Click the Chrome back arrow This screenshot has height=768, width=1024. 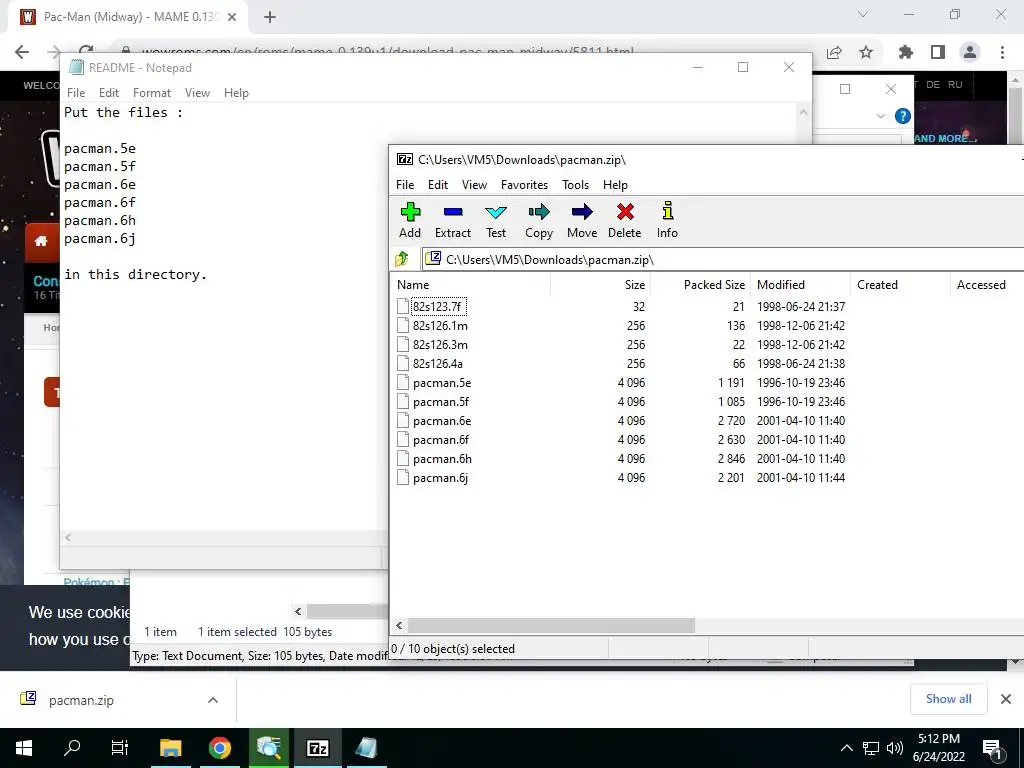click(x=22, y=52)
